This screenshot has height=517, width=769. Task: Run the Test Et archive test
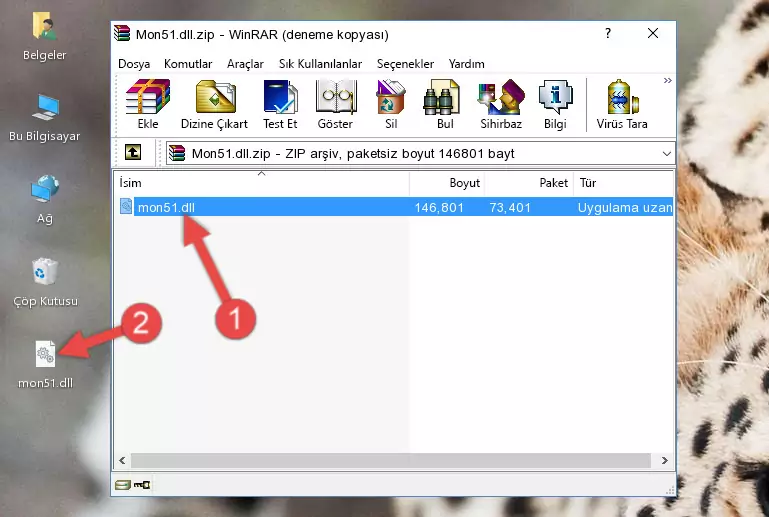(x=280, y=104)
